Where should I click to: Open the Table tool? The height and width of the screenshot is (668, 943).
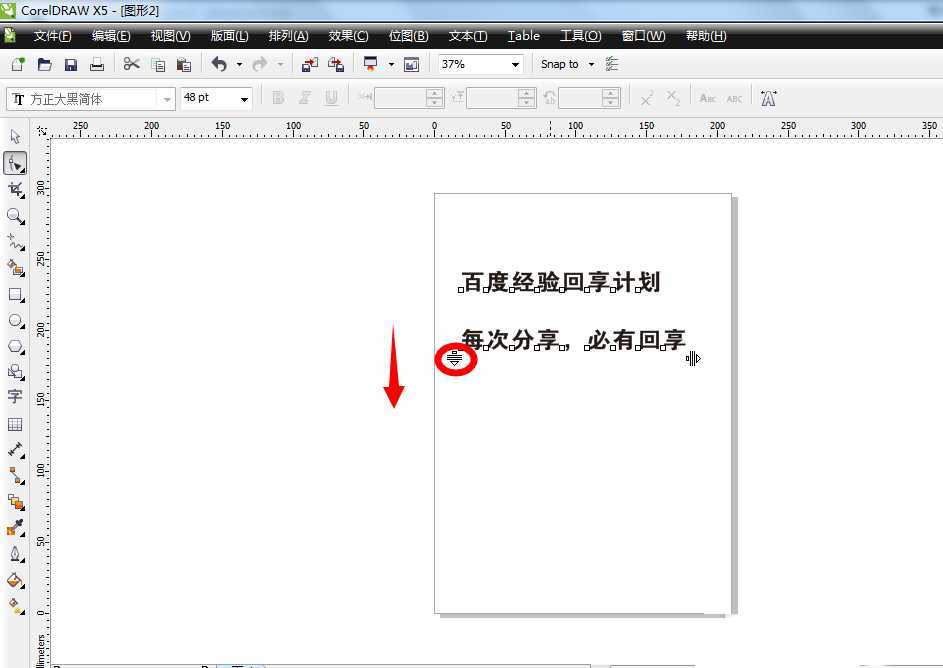(x=14, y=422)
